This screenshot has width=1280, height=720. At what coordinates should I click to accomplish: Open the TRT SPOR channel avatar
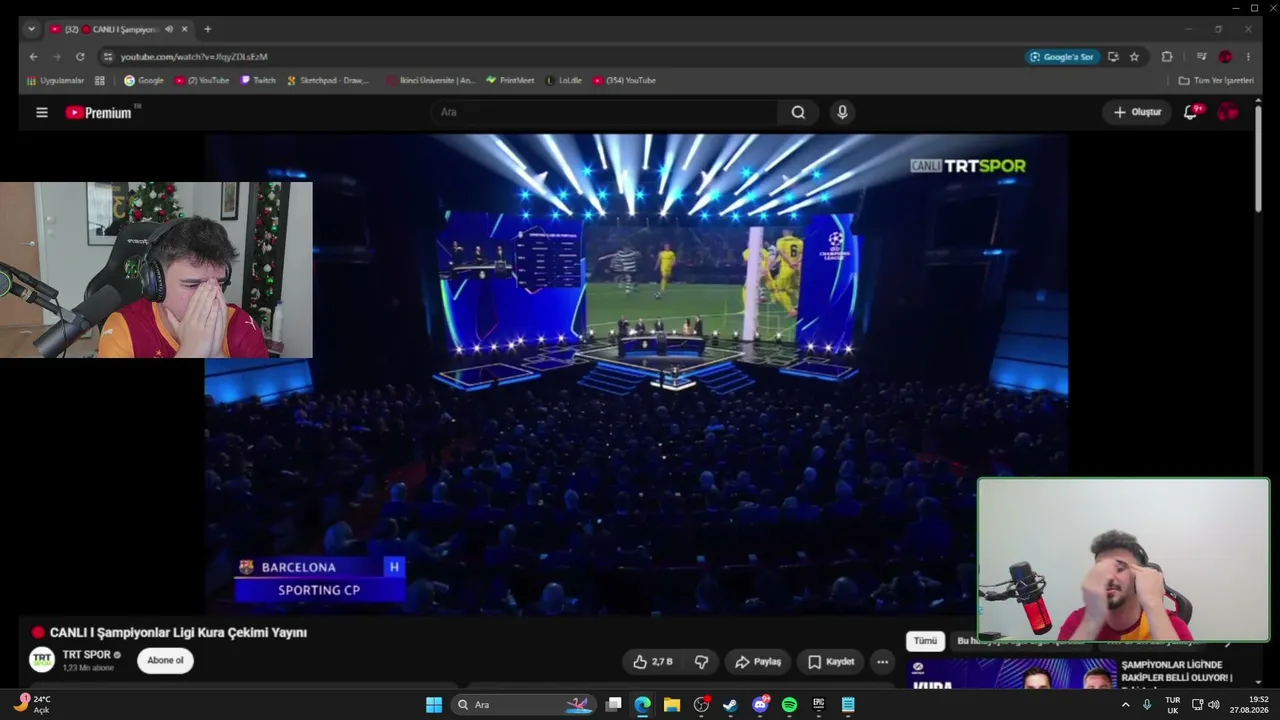click(x=42, y=660)
